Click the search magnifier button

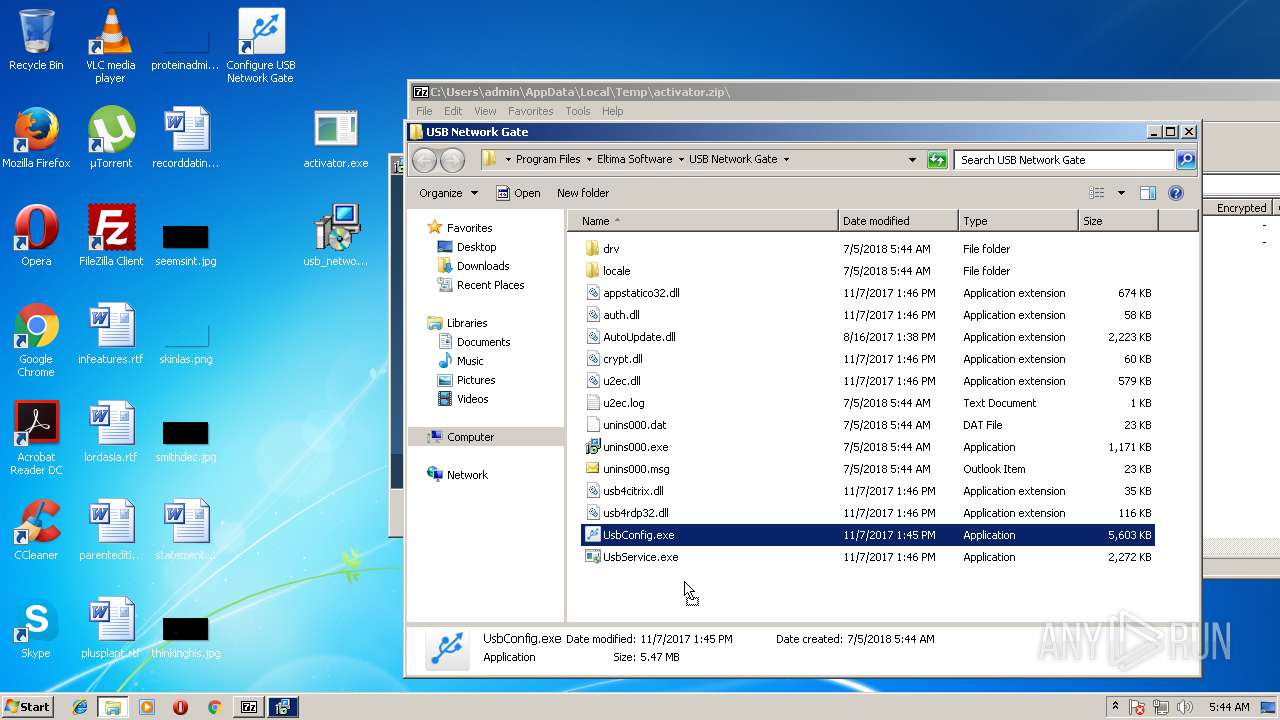(1185, 160)
